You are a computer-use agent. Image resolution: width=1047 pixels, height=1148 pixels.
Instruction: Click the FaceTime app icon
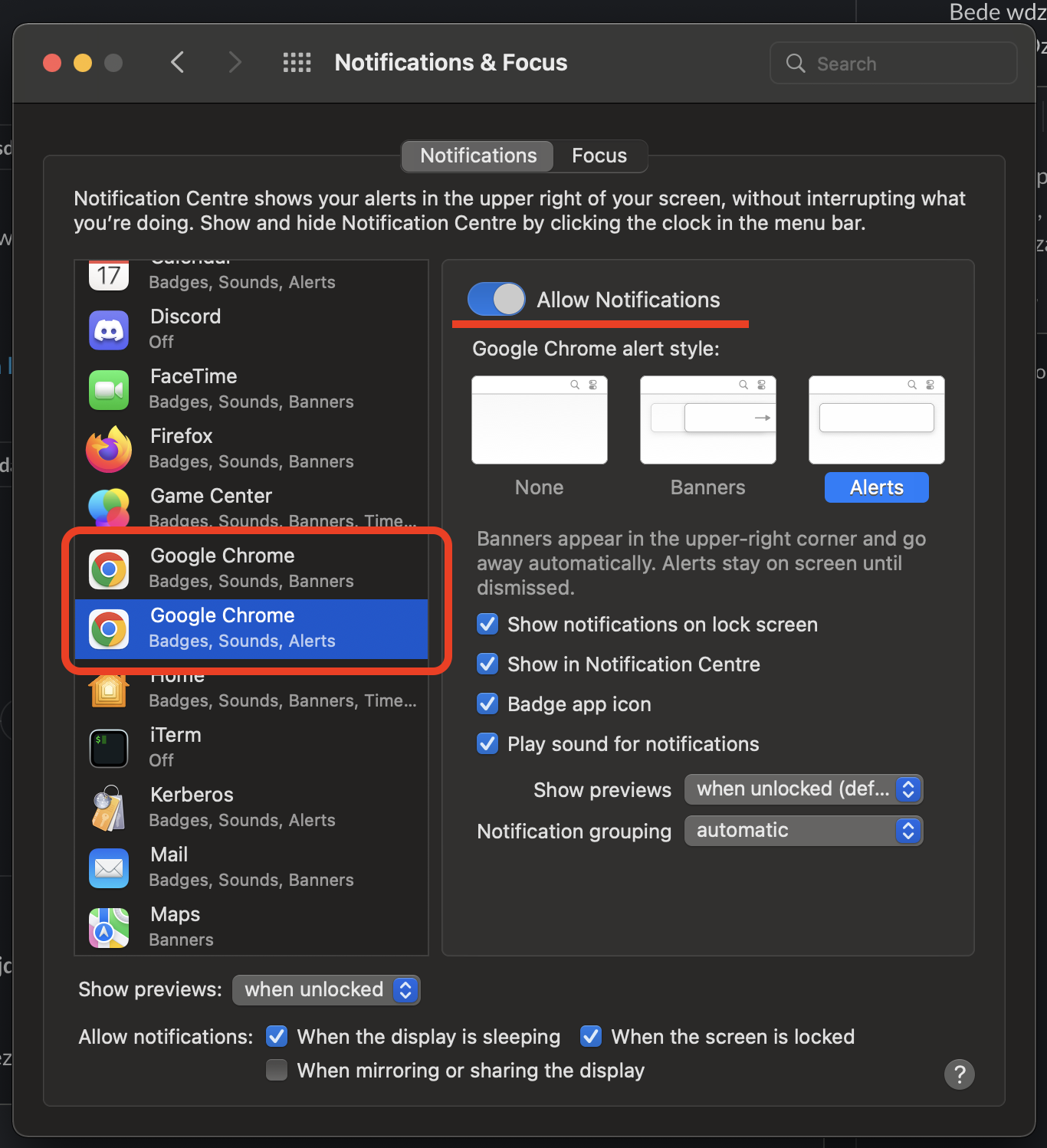(x=109, y=390)
